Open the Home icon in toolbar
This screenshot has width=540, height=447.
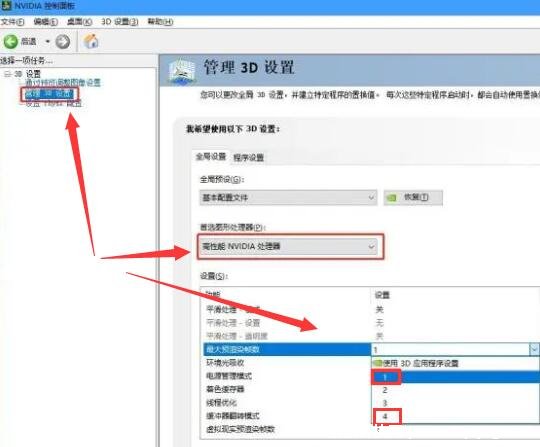[91, 41]
